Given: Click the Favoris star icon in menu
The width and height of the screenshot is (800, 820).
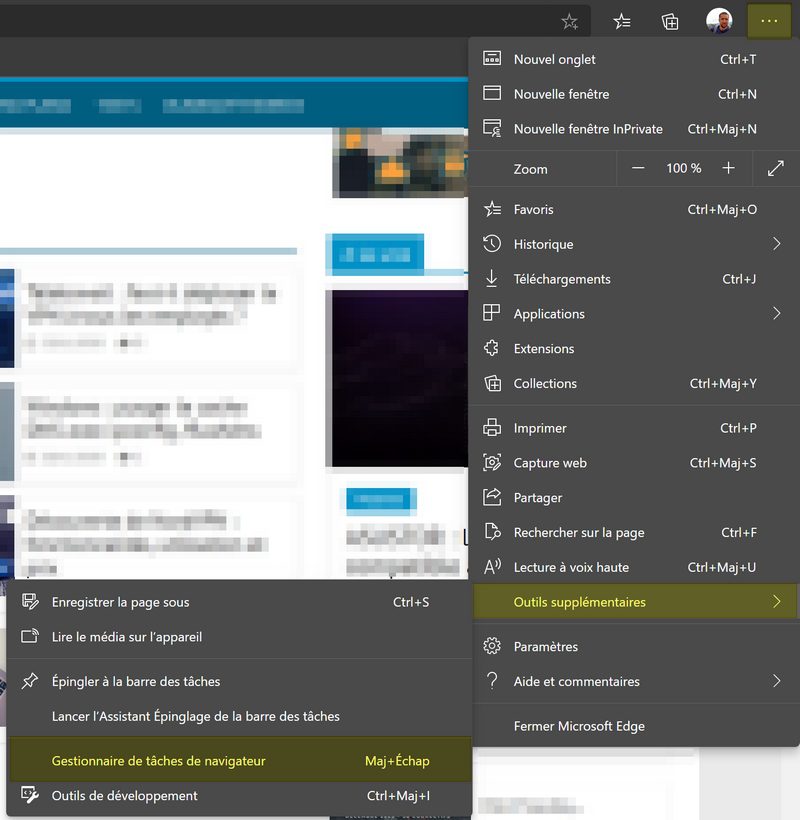Looking at the screenshot, I should tap(492, 209).
